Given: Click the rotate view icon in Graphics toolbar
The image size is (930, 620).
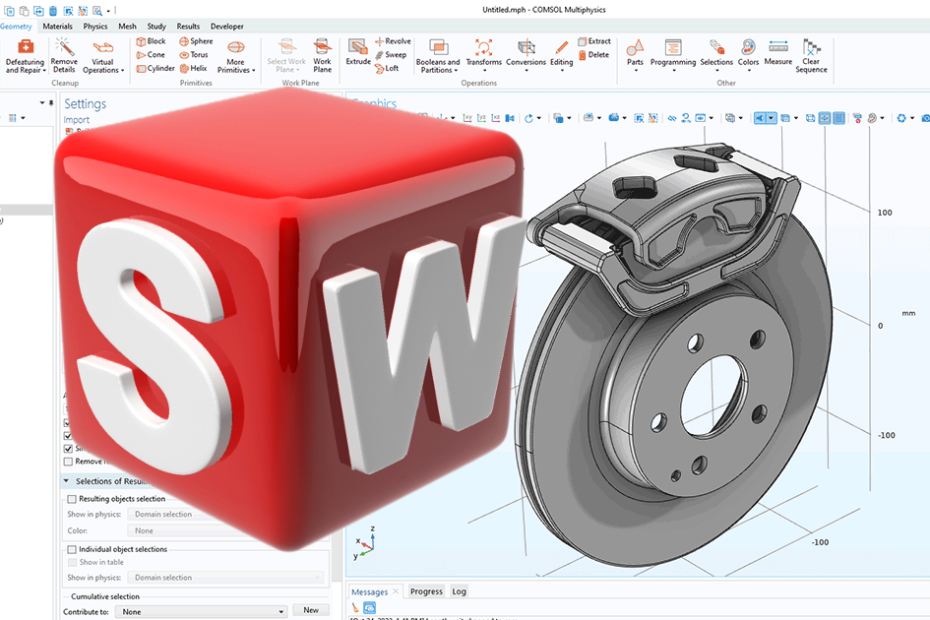Looking at the screenshot, I should tap(529, 118).
